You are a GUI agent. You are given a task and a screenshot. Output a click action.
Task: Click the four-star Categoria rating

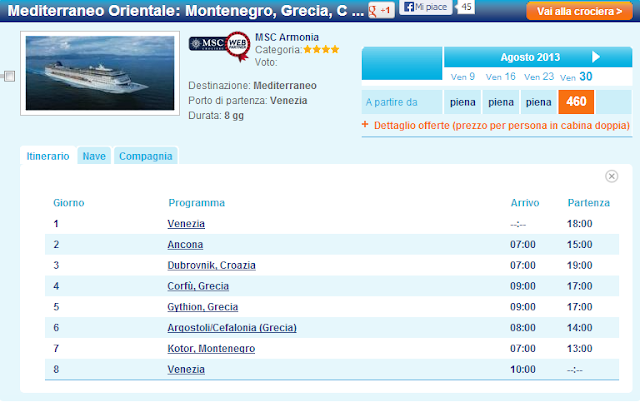[x=321, y=50]
